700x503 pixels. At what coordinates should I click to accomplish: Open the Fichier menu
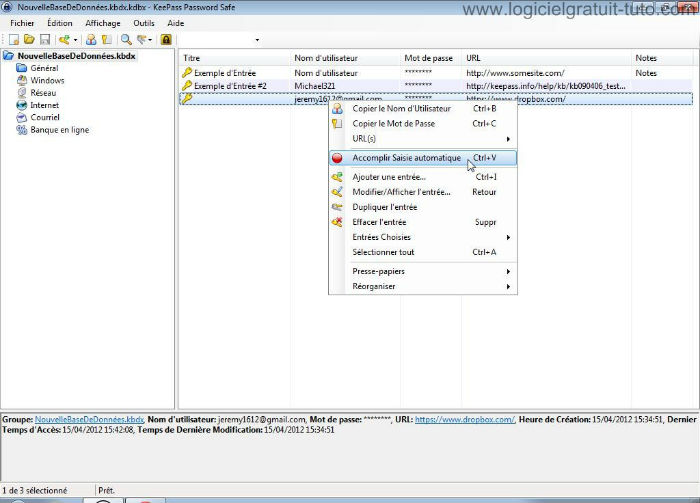click(x=22, y=23)
